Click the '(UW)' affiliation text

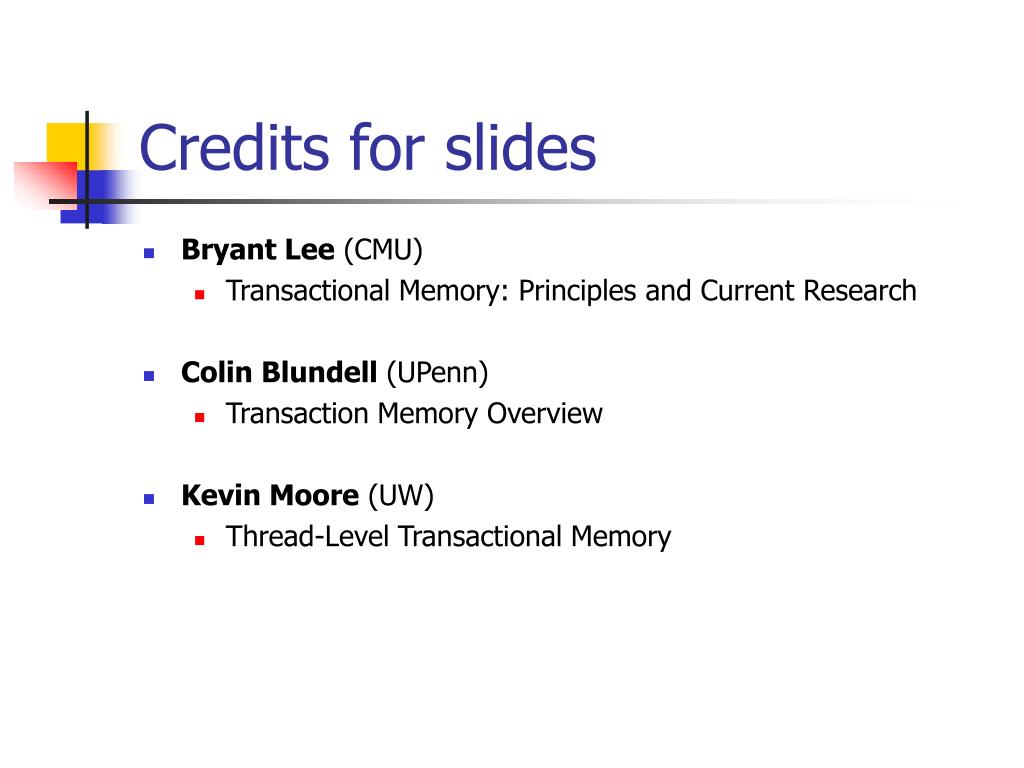pos(401,496)
